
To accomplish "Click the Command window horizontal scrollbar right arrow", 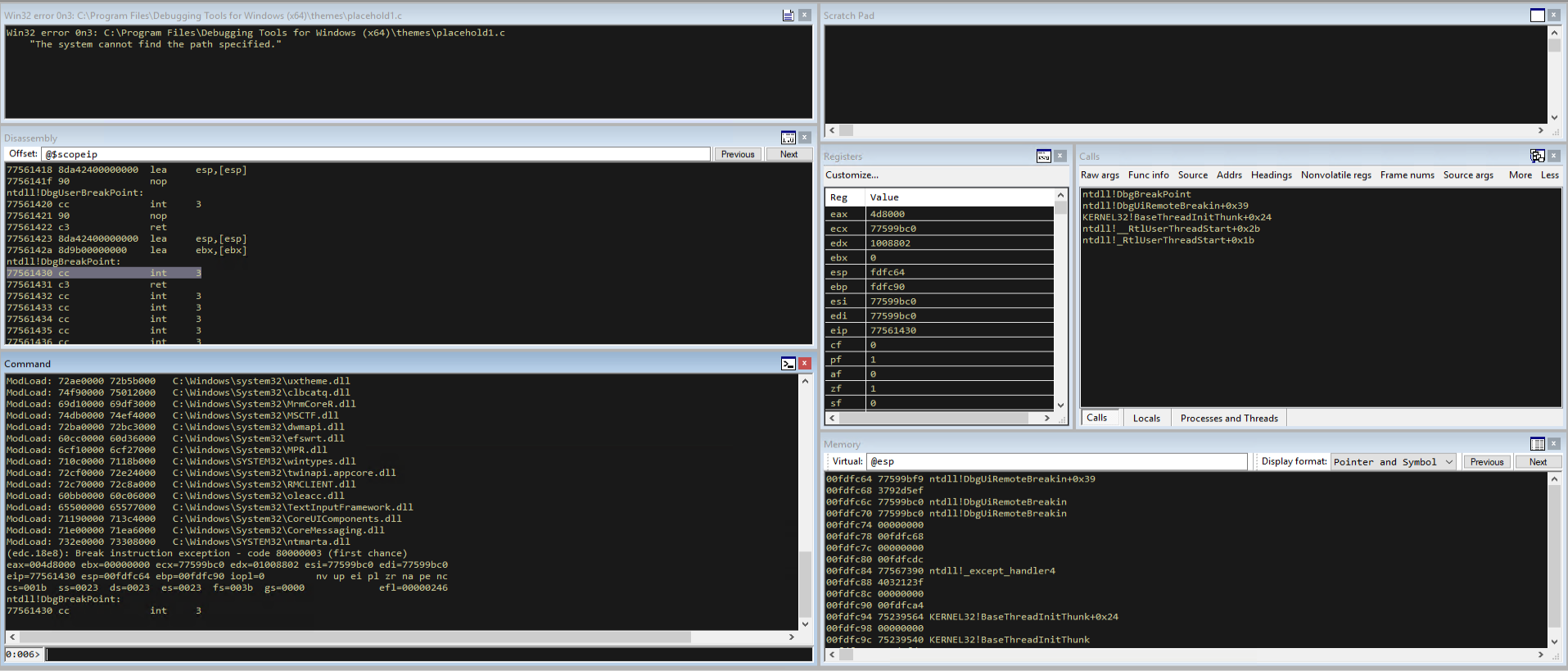I will pyautogui.click(x=792, y=637).
